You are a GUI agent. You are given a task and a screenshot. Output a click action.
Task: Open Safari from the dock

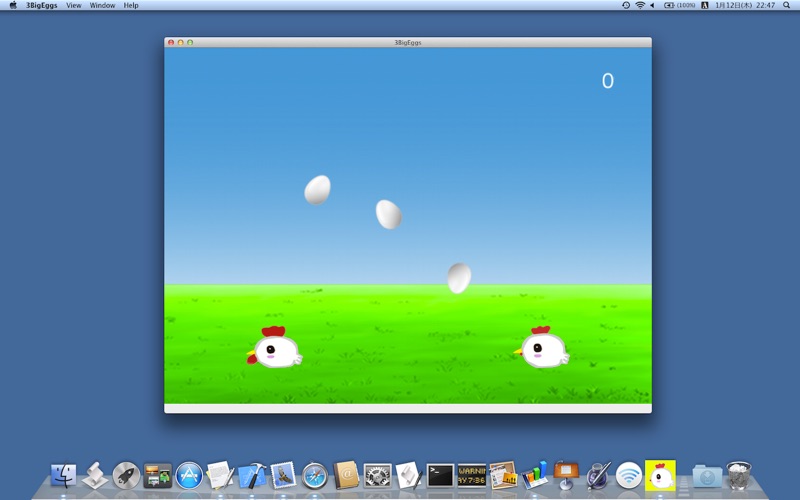point(314,475)
